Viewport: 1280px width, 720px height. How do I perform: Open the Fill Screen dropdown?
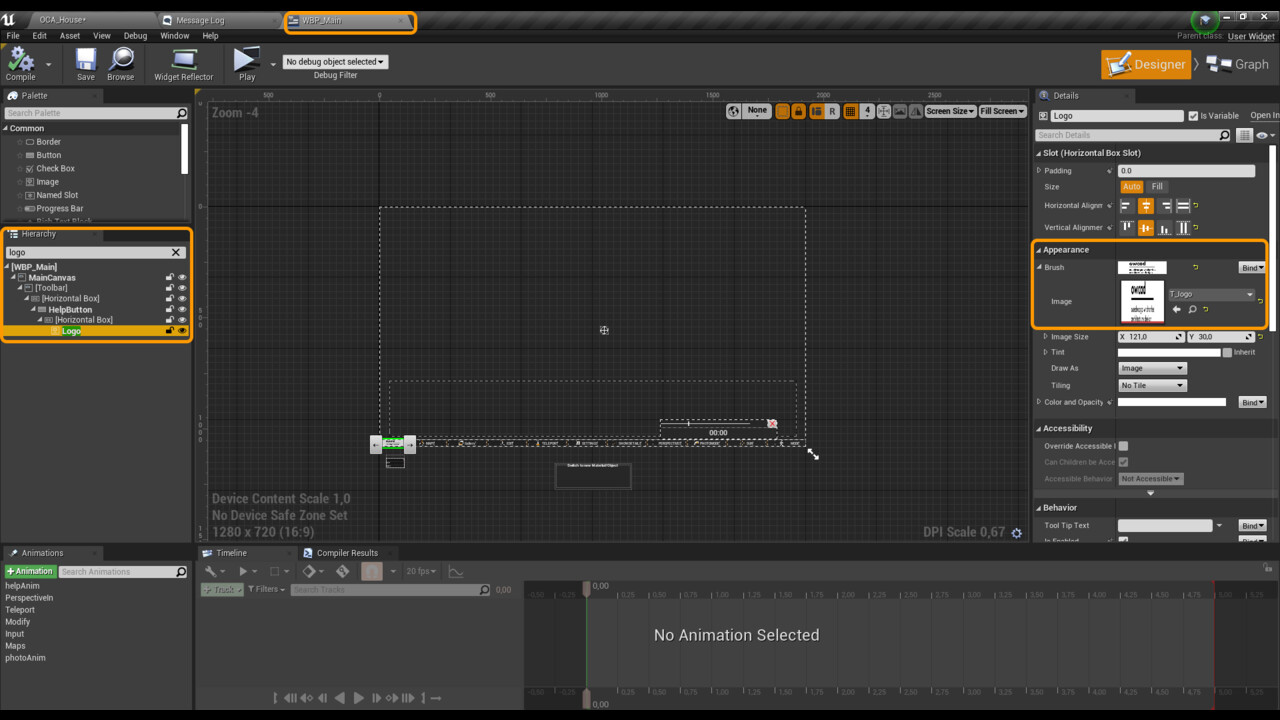(x=1002, y=111)
